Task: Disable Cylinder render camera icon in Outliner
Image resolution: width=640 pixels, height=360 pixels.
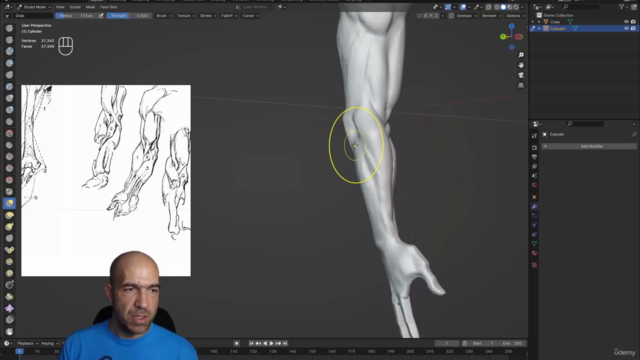Action: [633, 29]
